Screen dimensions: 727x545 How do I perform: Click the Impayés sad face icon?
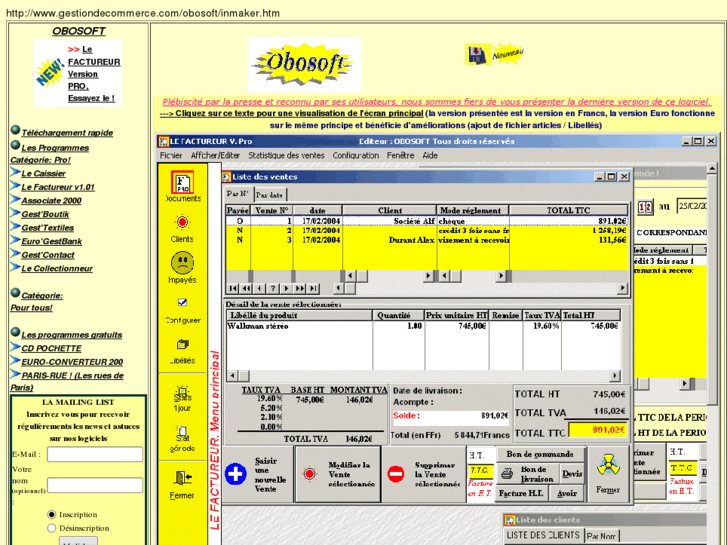(182, 263)
